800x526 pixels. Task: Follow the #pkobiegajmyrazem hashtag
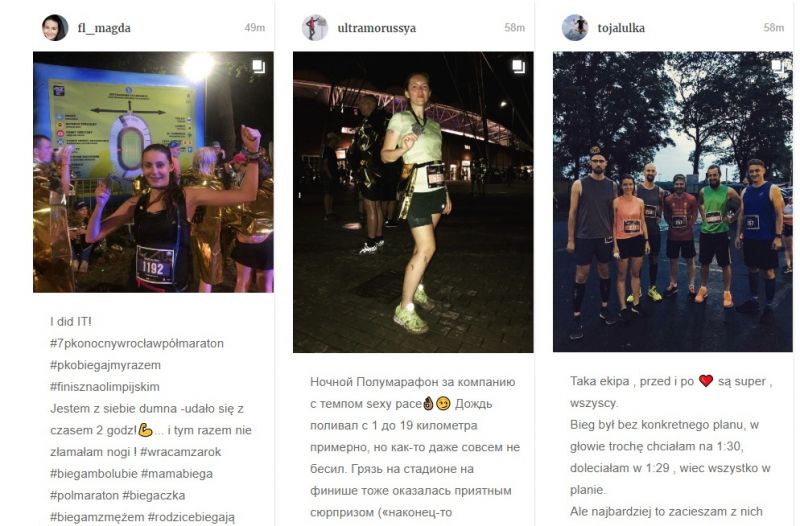click(x=105, y=365)
